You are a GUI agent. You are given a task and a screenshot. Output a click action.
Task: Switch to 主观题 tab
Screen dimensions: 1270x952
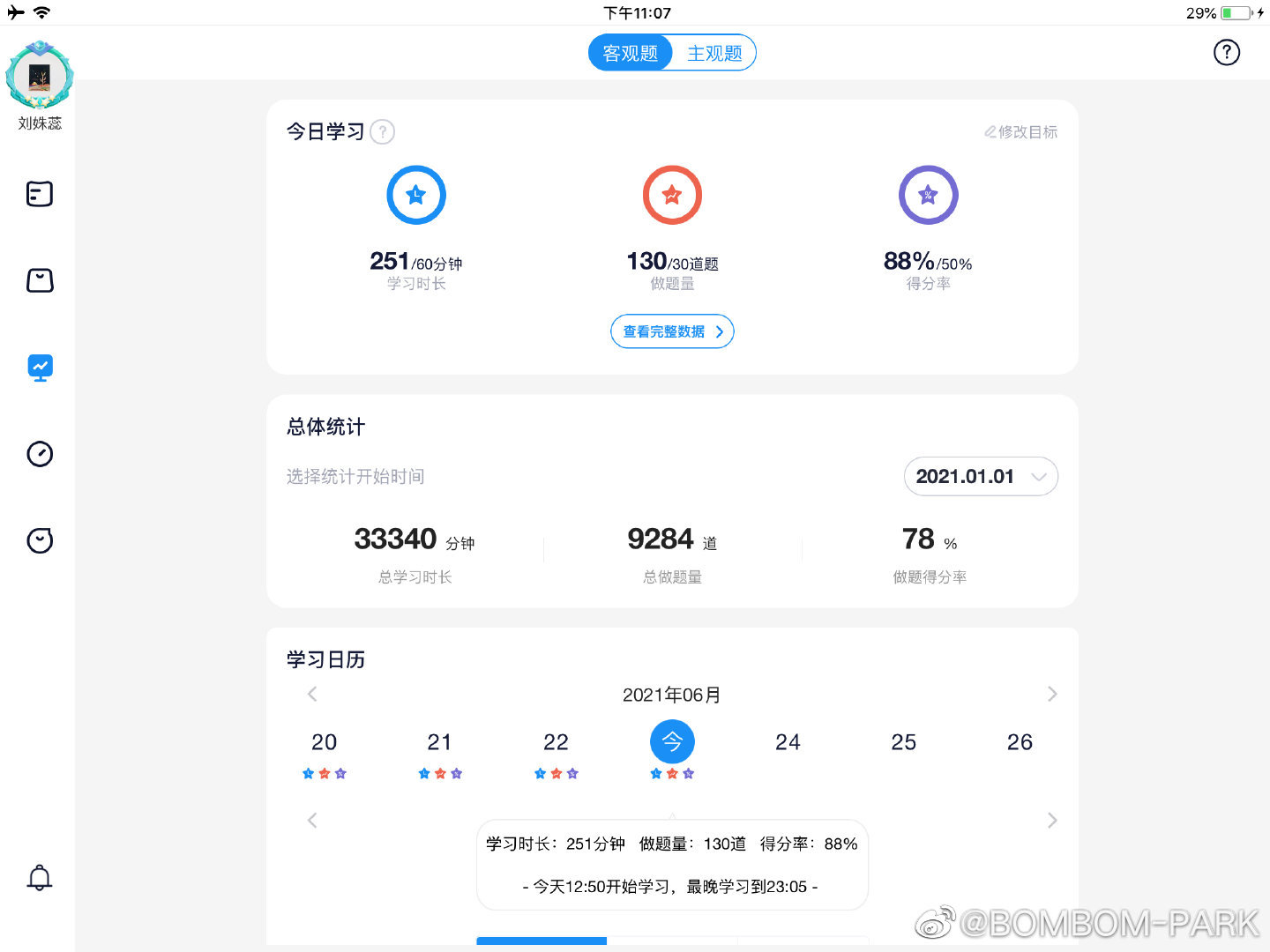714,53
